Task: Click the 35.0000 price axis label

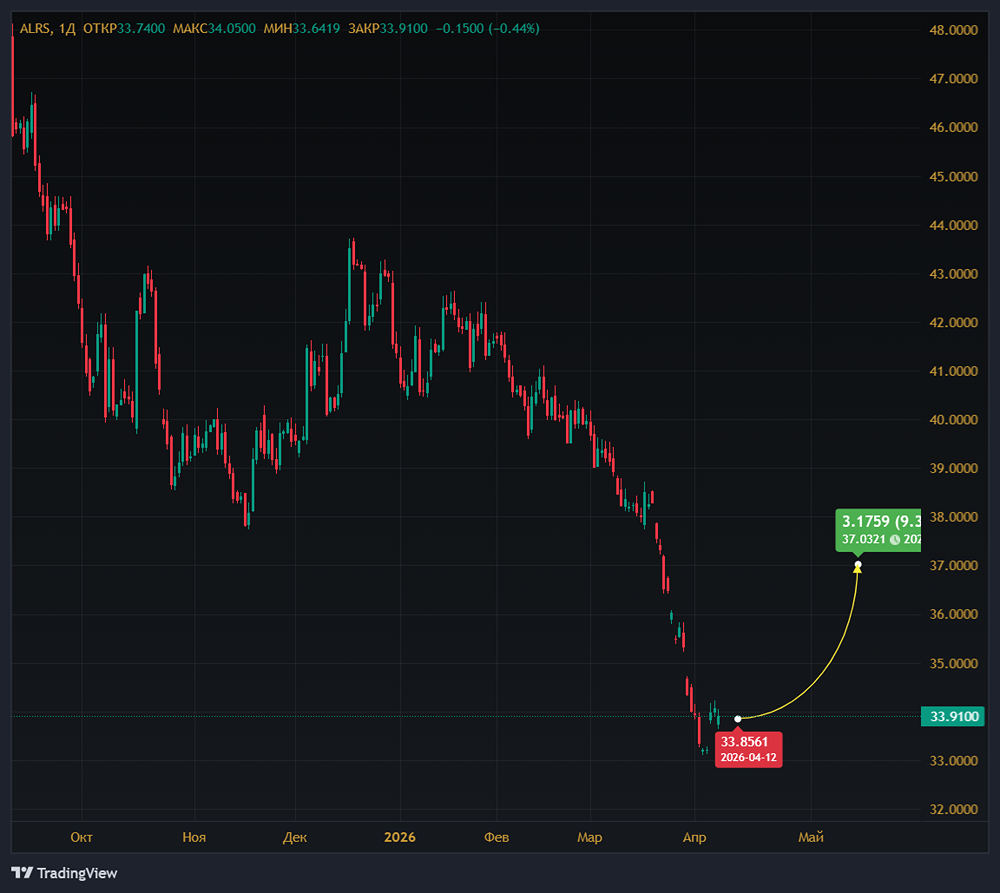Action: click(953, 663)
